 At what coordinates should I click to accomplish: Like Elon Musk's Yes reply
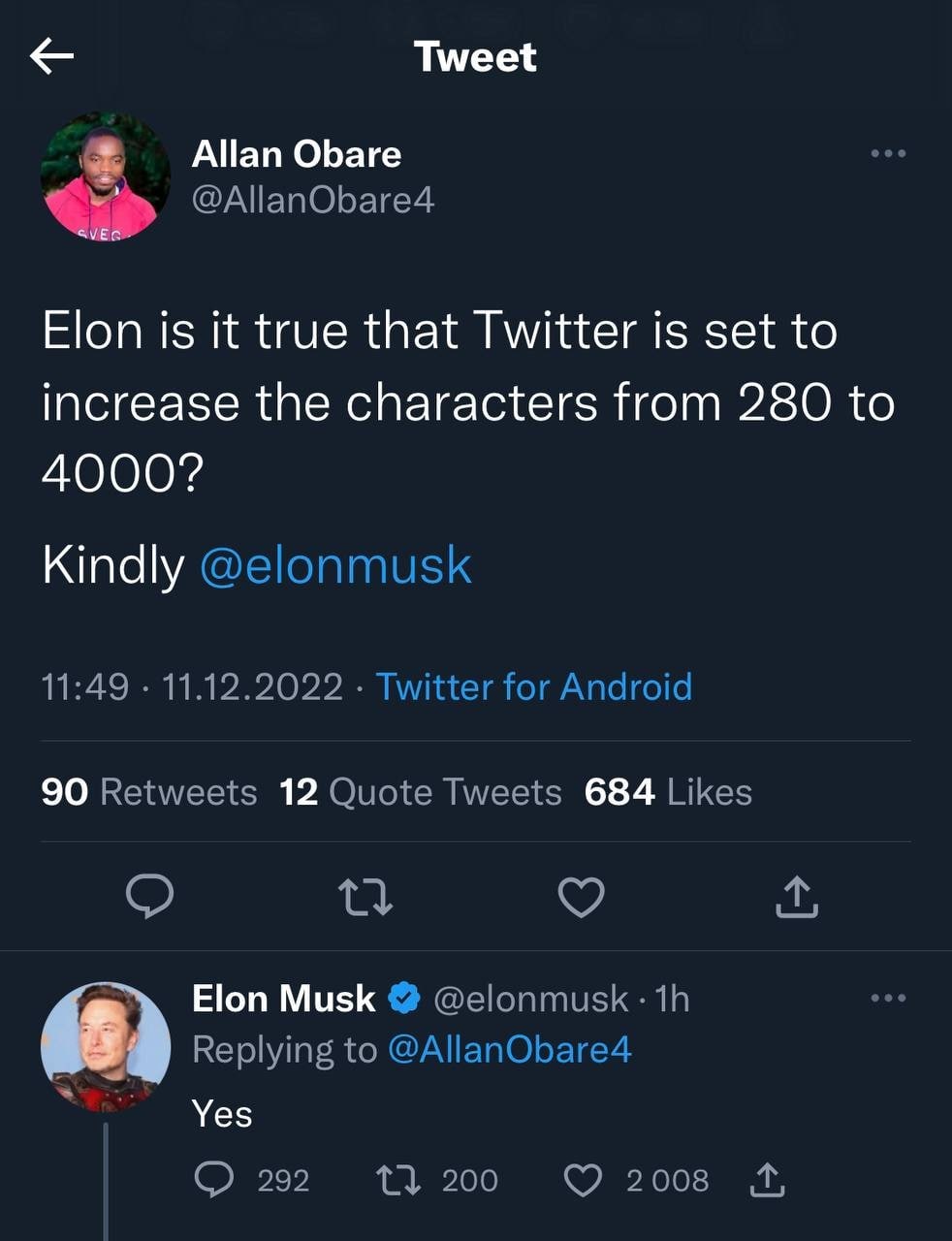coord(583,1180)
